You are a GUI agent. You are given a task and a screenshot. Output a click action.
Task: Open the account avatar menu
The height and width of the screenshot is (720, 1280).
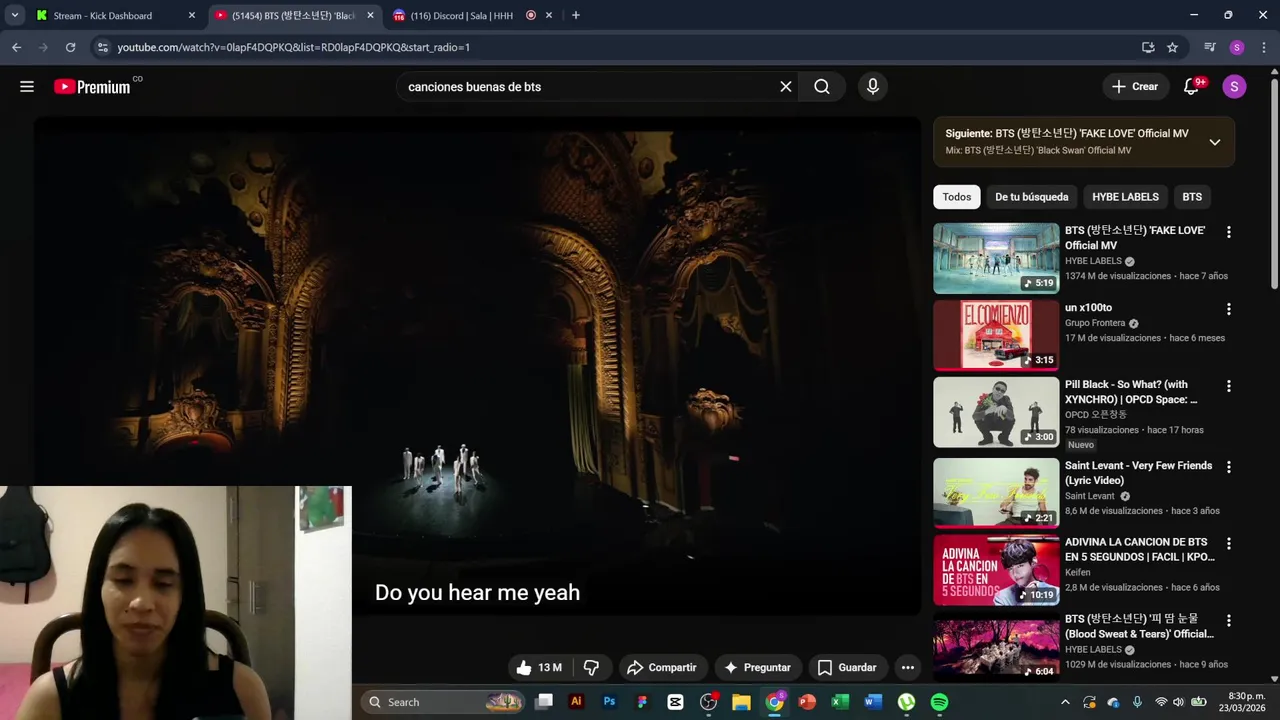pos(1234,87)
